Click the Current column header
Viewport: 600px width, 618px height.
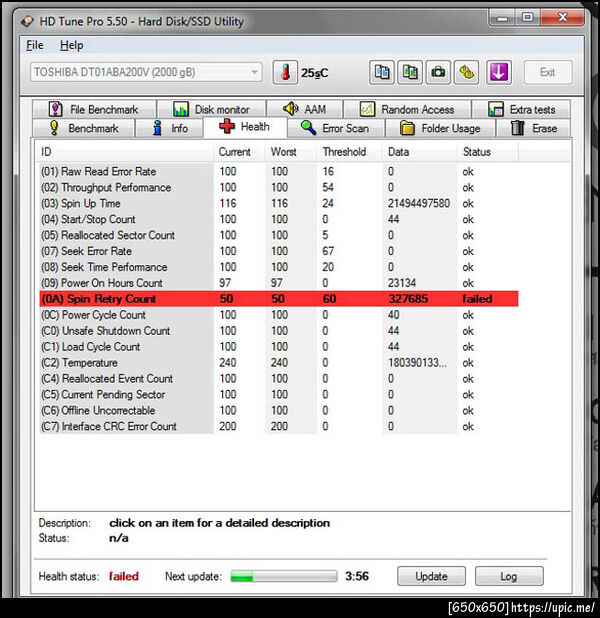[239, 152]
